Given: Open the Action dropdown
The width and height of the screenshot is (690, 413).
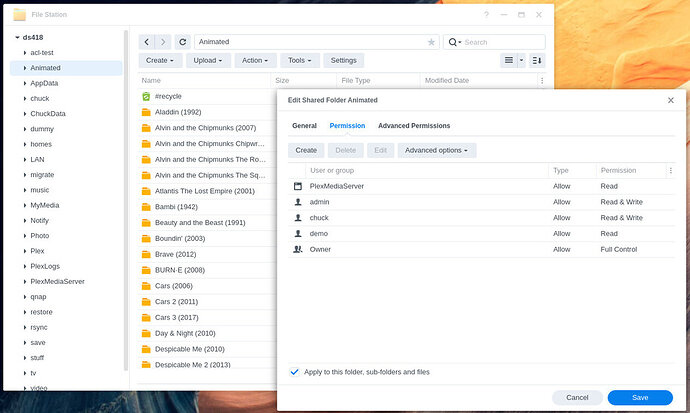Looking at the screenshot, I should point(255,60).
